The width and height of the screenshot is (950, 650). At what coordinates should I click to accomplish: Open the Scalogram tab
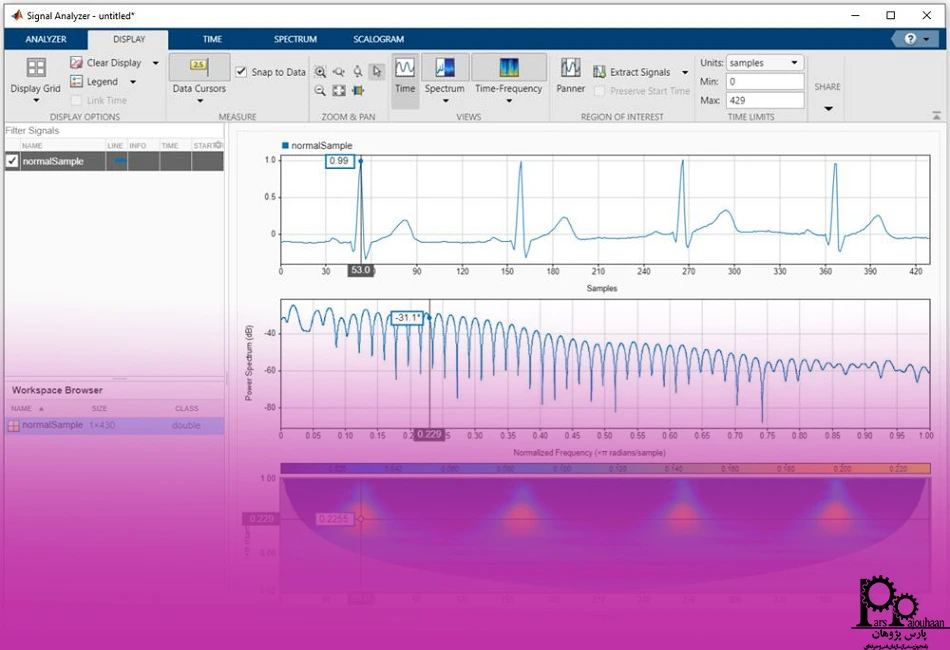tap(378, 39)
